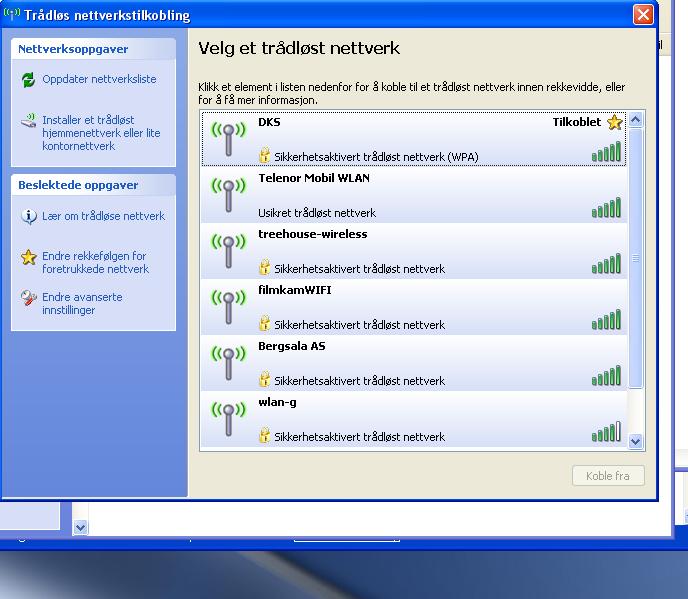Click the Koble fra button
Screen dimensions: 688x599
(x=608, y=476)
